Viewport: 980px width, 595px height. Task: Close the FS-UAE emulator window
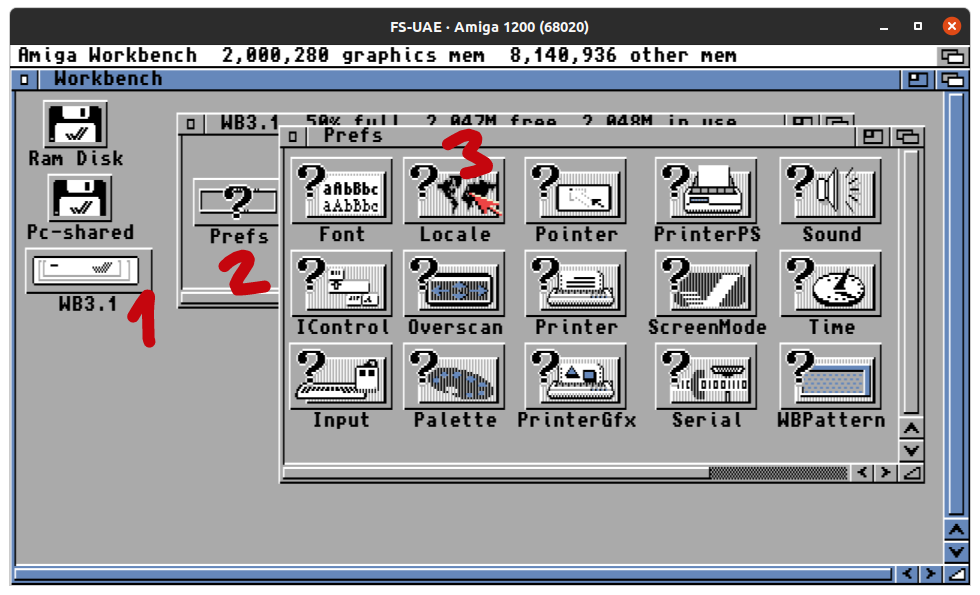pyautogui.click(x=951, y=26)
